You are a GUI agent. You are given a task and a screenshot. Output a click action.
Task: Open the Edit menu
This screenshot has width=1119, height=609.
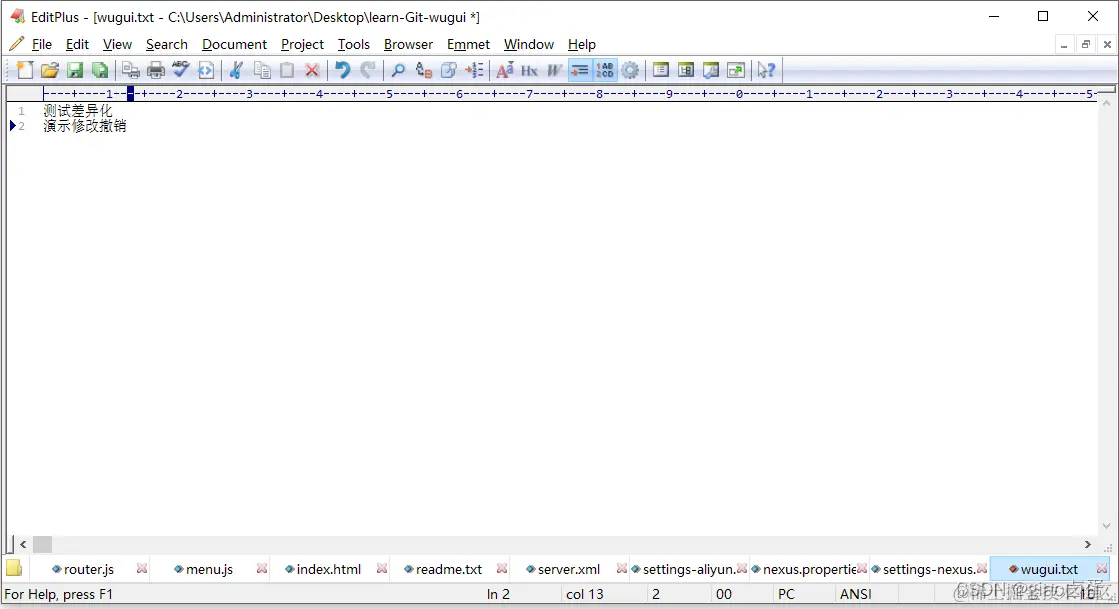click(77, 44)
